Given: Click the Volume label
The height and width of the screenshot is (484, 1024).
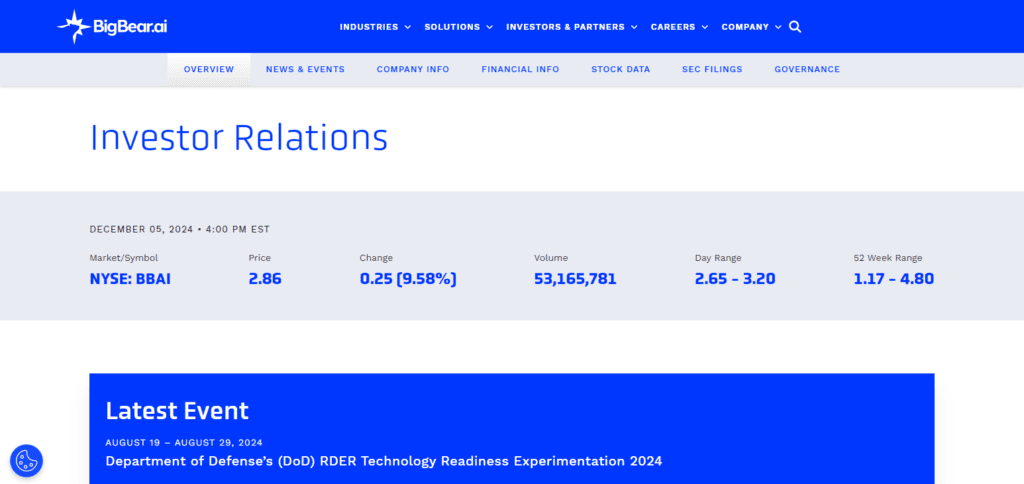Looking at the screenshot, I should (551, 258).
